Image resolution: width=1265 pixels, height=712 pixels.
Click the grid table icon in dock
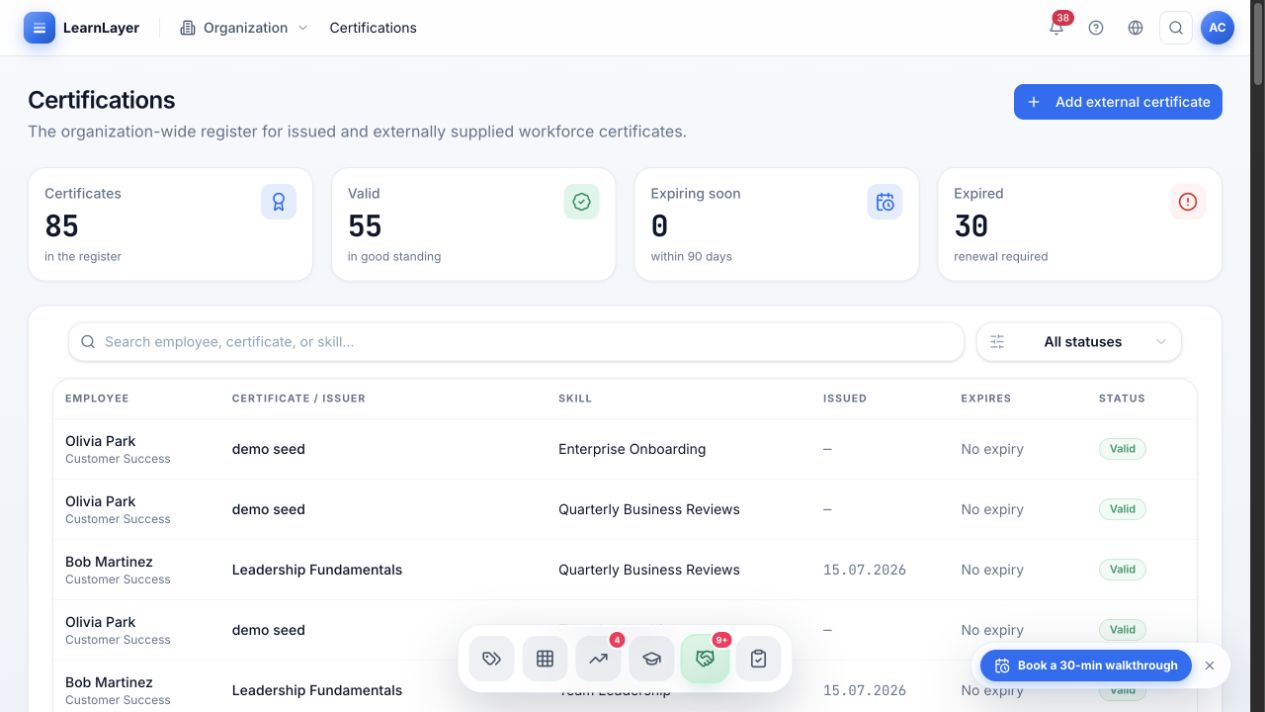pos(545,659)
